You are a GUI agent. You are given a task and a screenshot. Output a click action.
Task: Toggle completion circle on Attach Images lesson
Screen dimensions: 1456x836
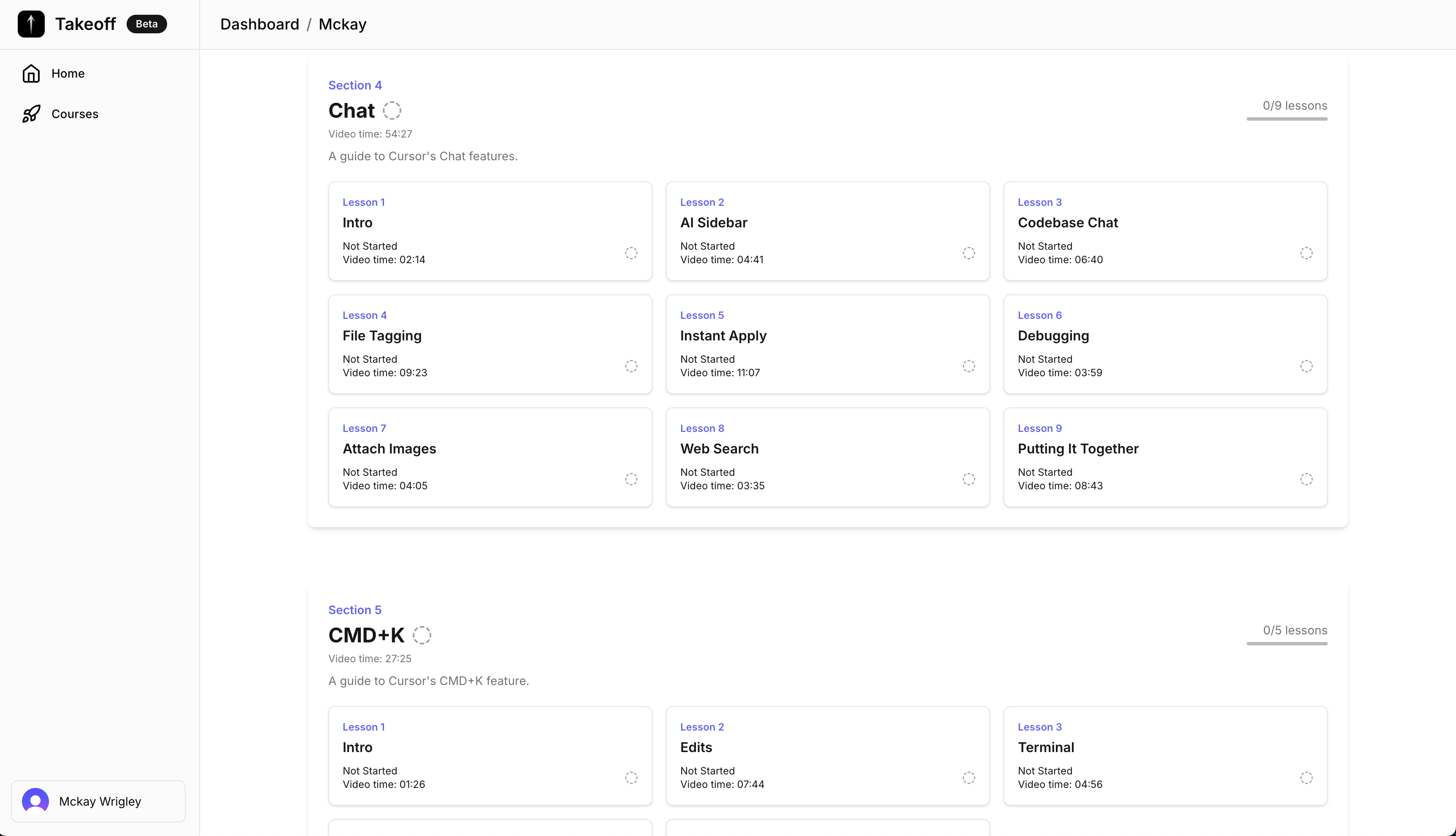click(631, 480)
